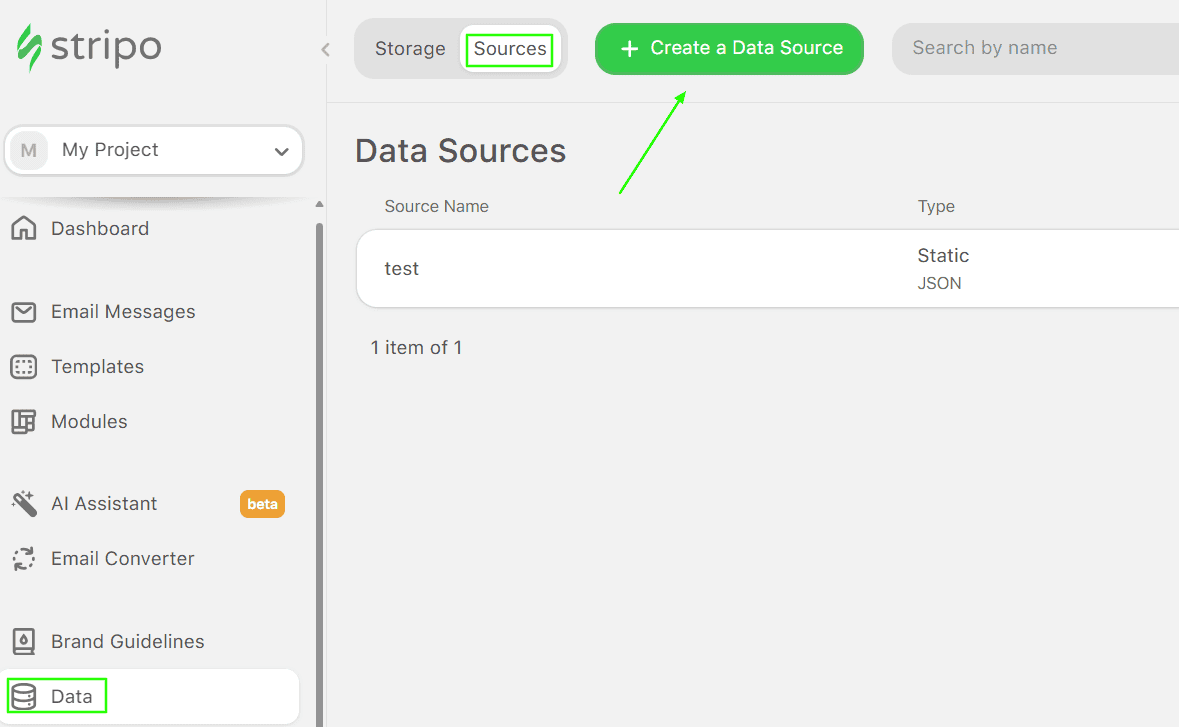The image size is (1179, 727).
Task: Click the 'Source Name' column header
Action: tap(436, 206)
